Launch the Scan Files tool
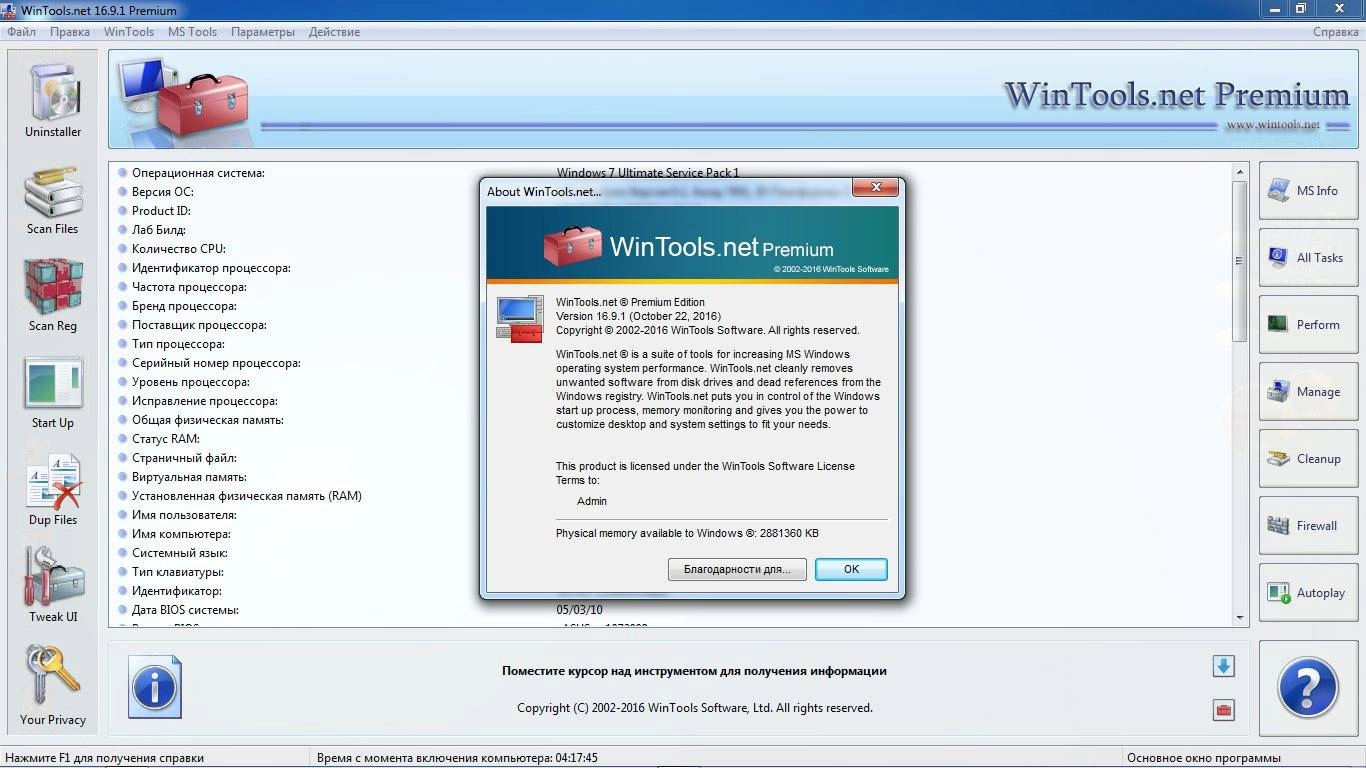1366x768 pixels. pos(53,200)
